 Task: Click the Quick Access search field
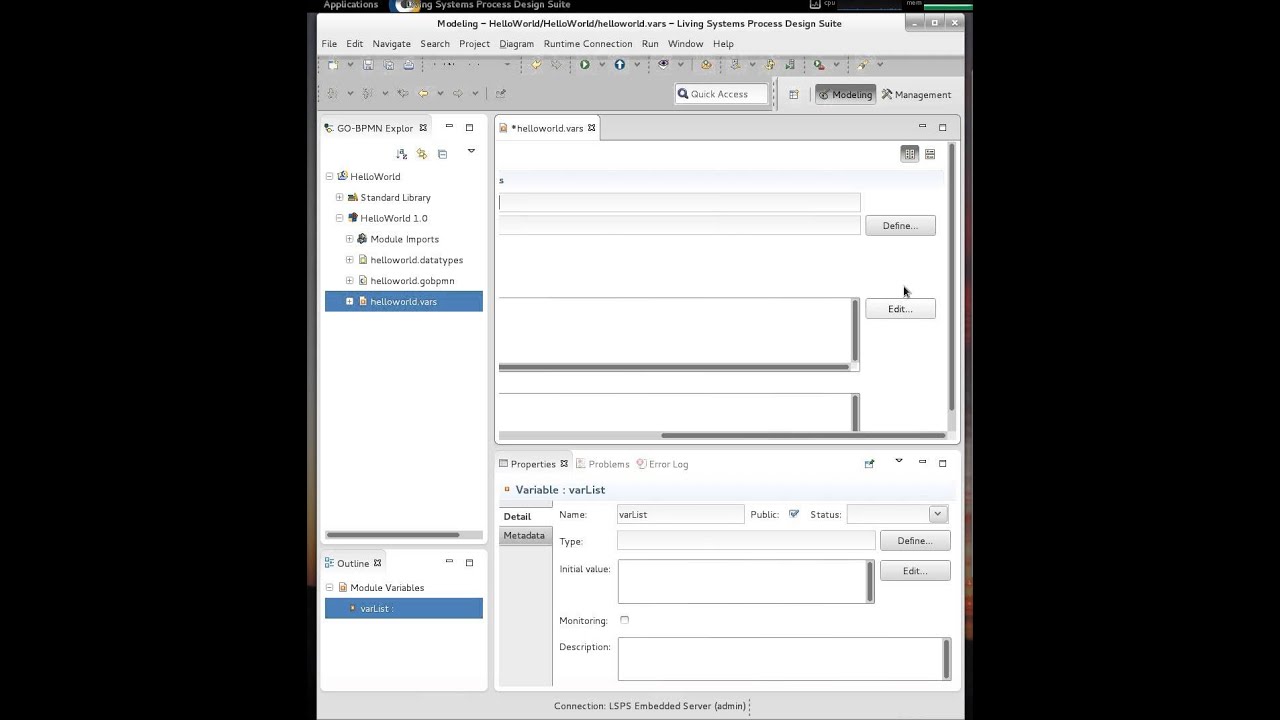pyautogui.click(x=721, y=94)
